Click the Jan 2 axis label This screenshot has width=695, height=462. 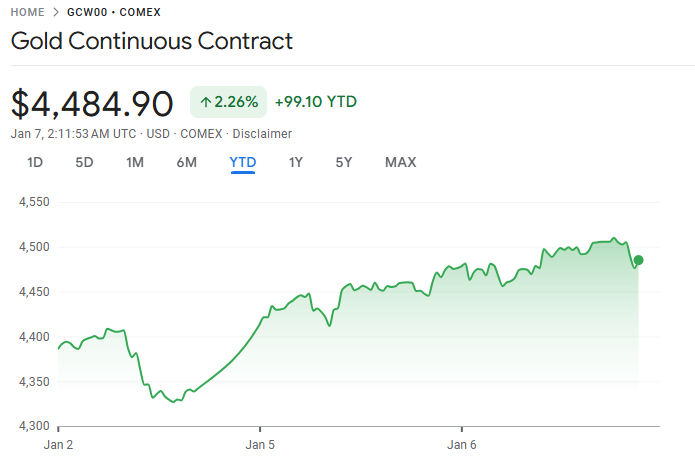[x=59, y=443]
